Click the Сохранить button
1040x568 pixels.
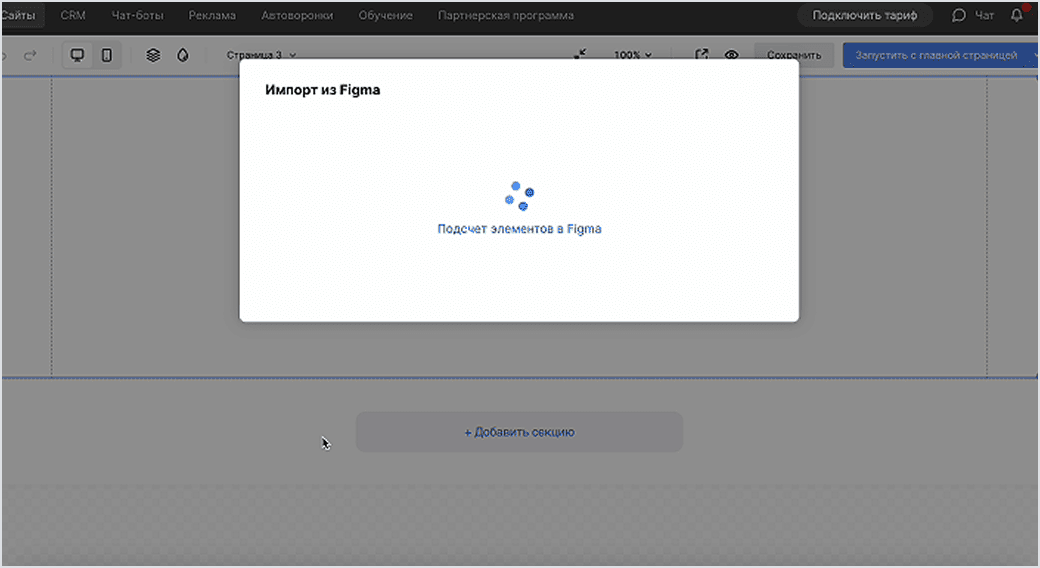[x=794, y=55]
